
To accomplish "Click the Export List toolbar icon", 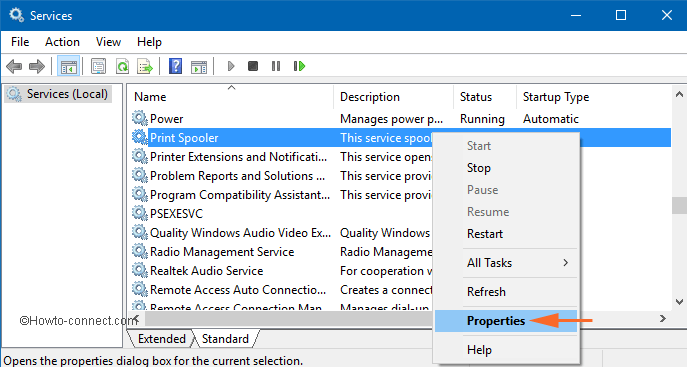I will [x=145, y=67].
